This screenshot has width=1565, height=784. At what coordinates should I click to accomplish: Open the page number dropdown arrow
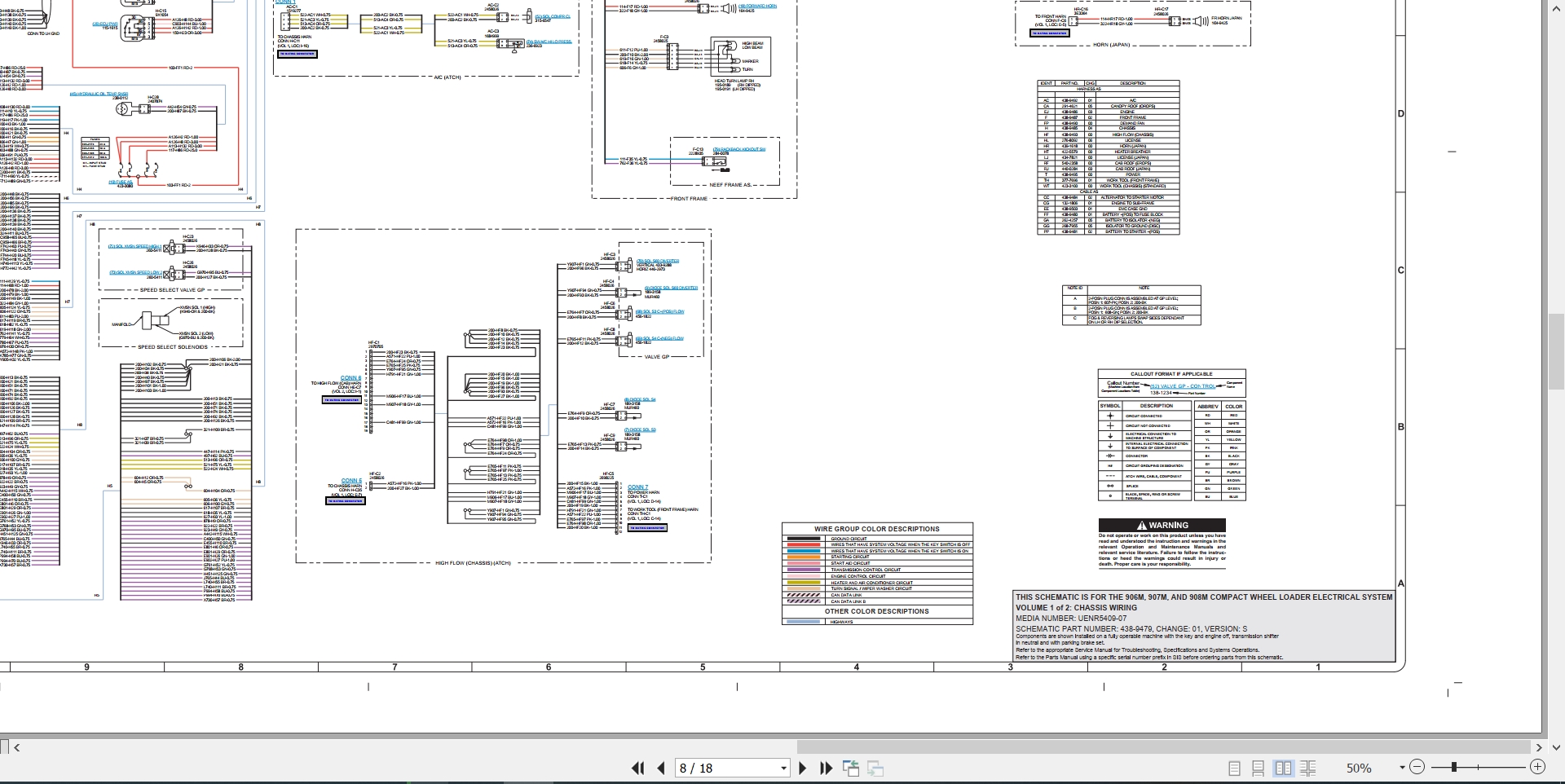tap(783, 768)
